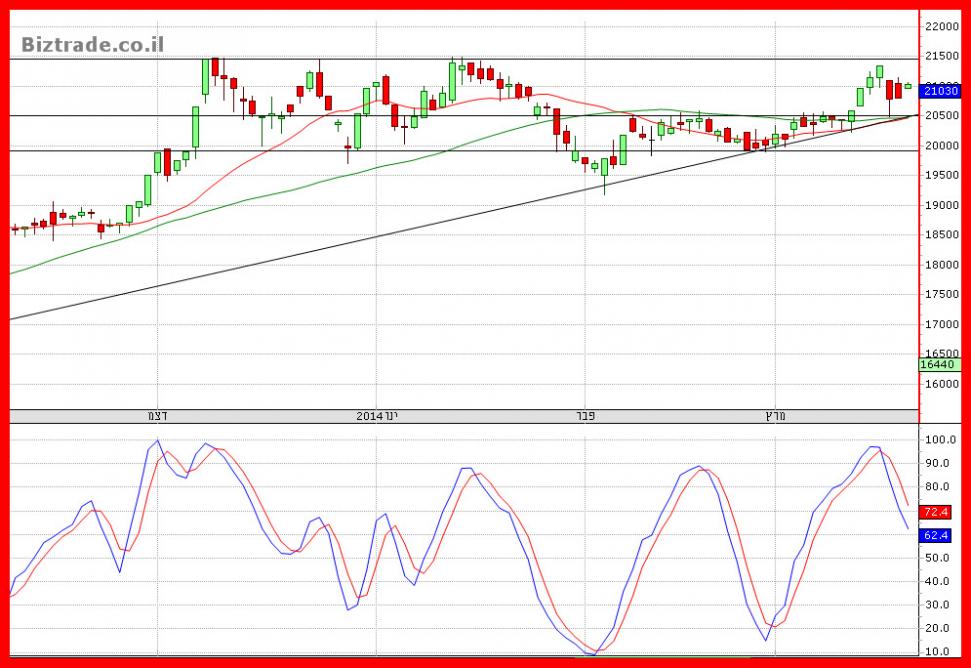Click the דצמ month label on the time axis
Viewport: 971px width, 668px height.
pyautogui.click(x=157, y=415)
